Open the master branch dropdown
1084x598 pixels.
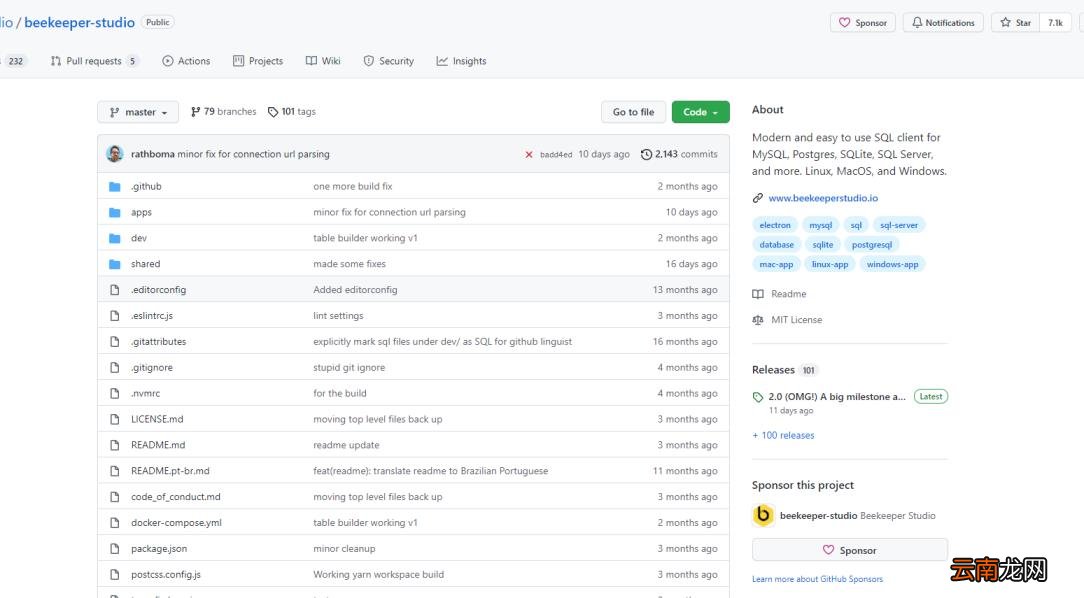[x=138, y=112]
